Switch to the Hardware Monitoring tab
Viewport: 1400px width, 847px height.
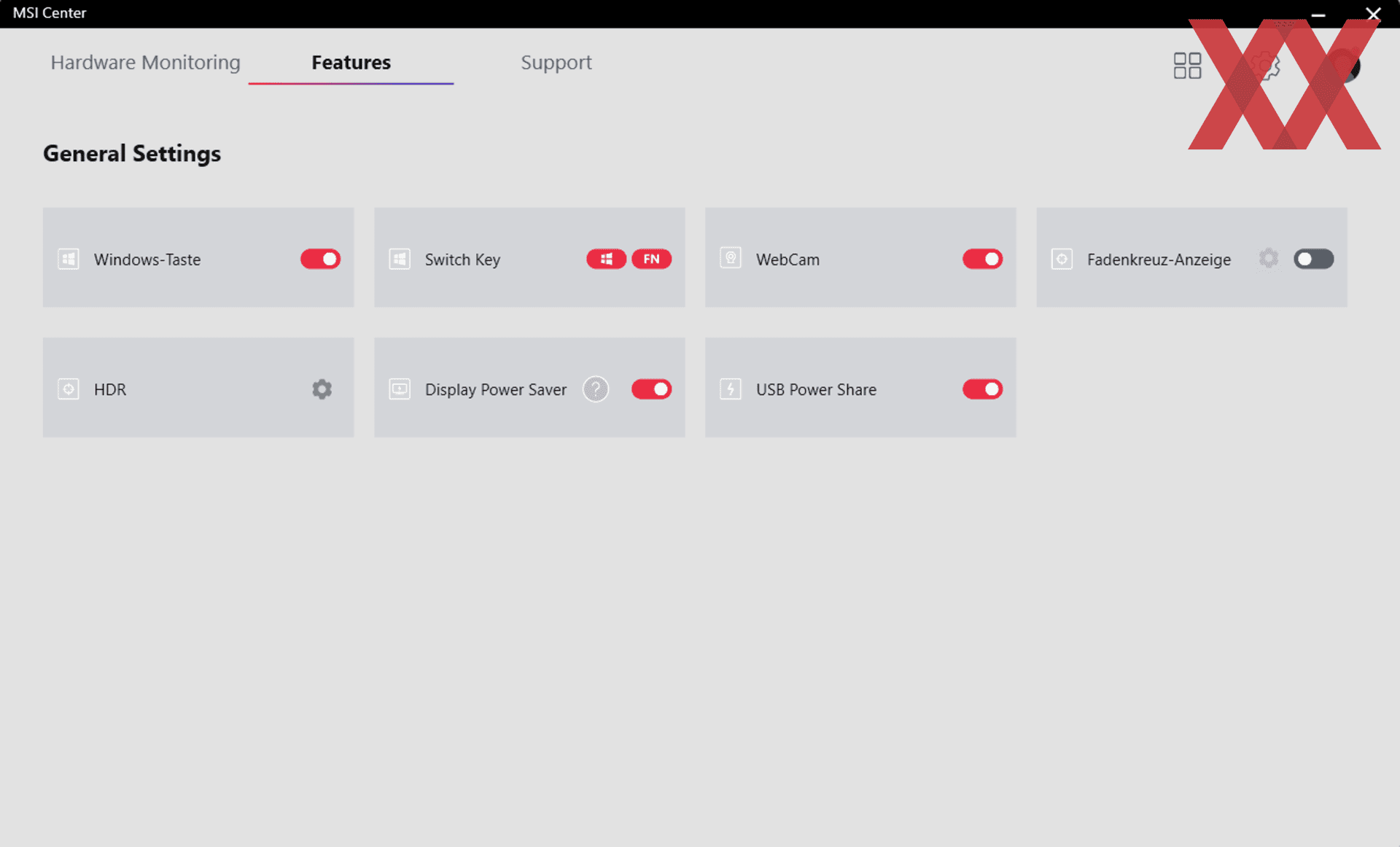[x=145, y=63]
